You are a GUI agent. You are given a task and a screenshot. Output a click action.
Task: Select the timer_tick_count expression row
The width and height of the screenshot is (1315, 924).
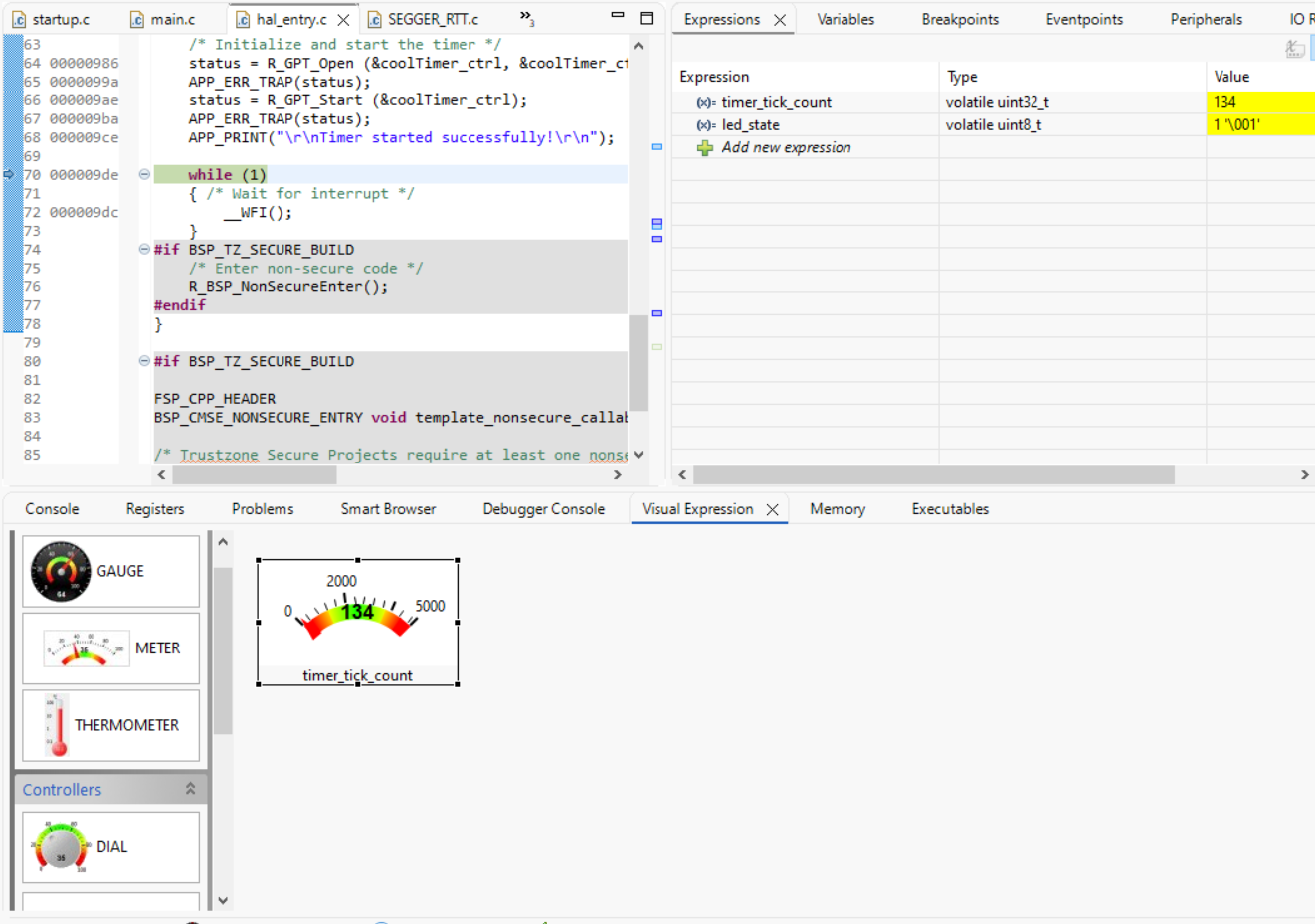[x=776, y=102]
